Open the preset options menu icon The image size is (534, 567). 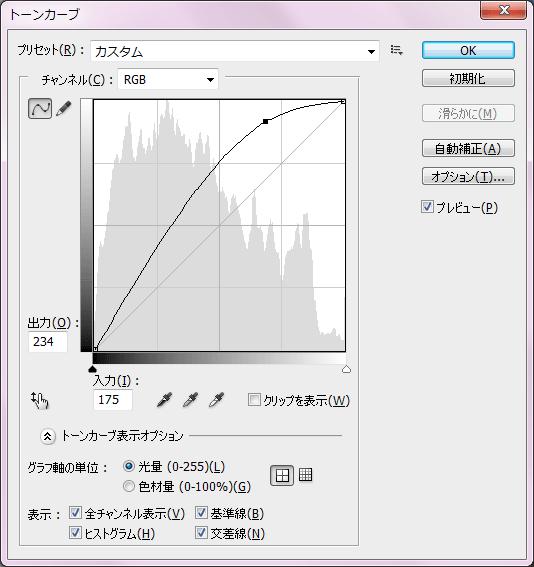[397, 50]
